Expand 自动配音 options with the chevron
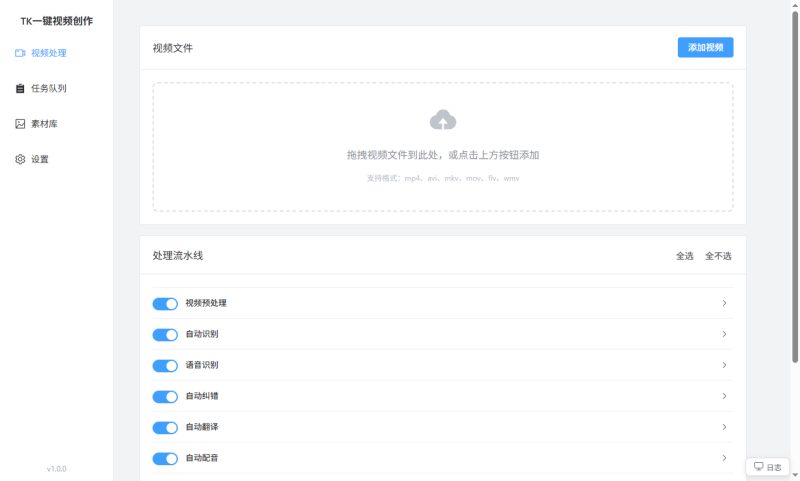The width and height of the screenshot is (800, 481). point(724,458)
